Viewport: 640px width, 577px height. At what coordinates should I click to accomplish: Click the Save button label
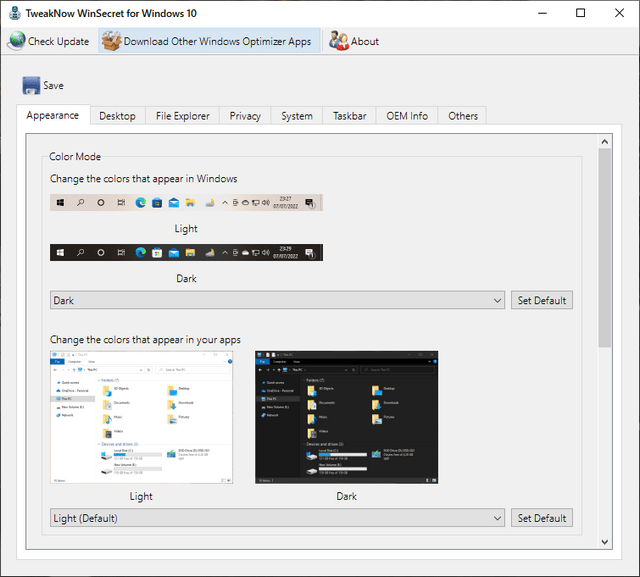(x=53, y=85)
